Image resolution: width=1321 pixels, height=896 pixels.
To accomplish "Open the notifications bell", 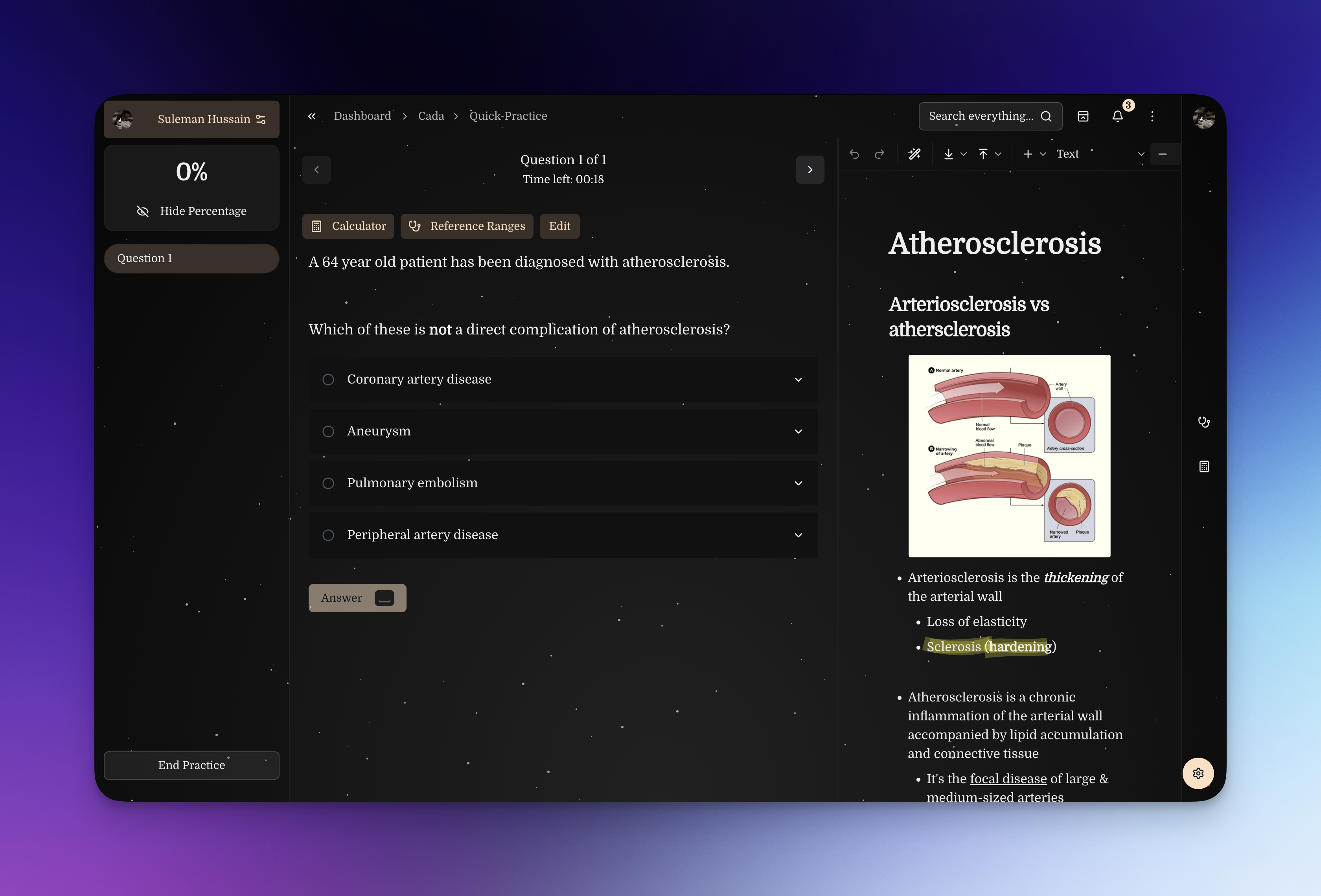I will tap(1117, 116).
